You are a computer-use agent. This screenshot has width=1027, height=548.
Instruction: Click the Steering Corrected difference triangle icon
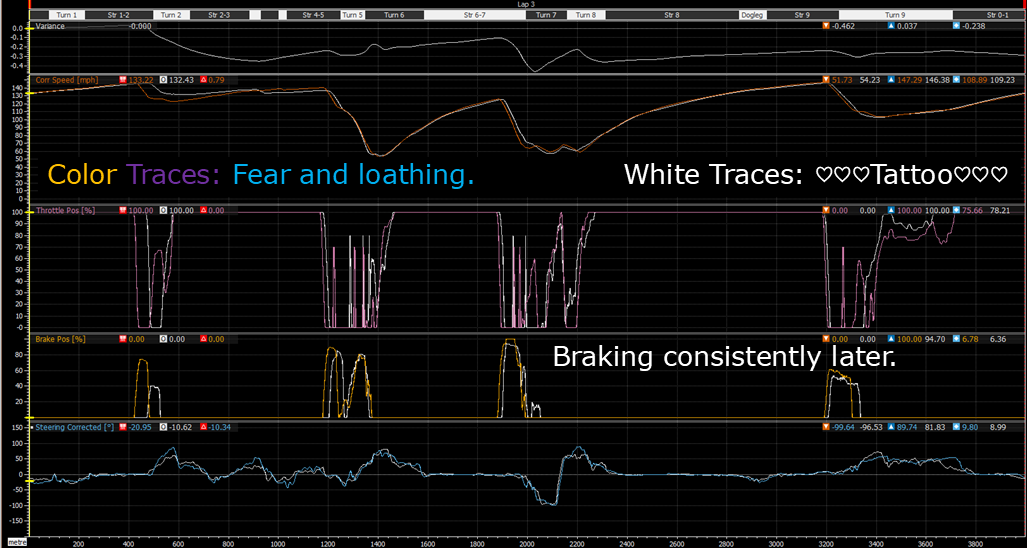point(203,427)
